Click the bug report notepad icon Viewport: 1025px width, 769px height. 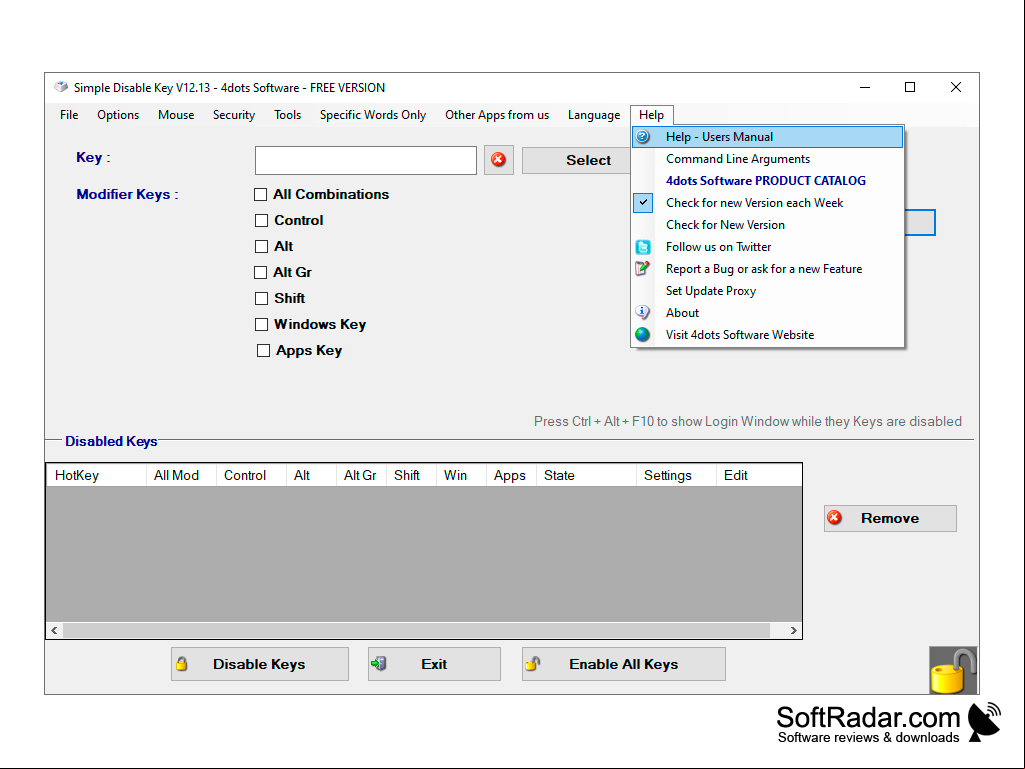click(x=643, y=269)
